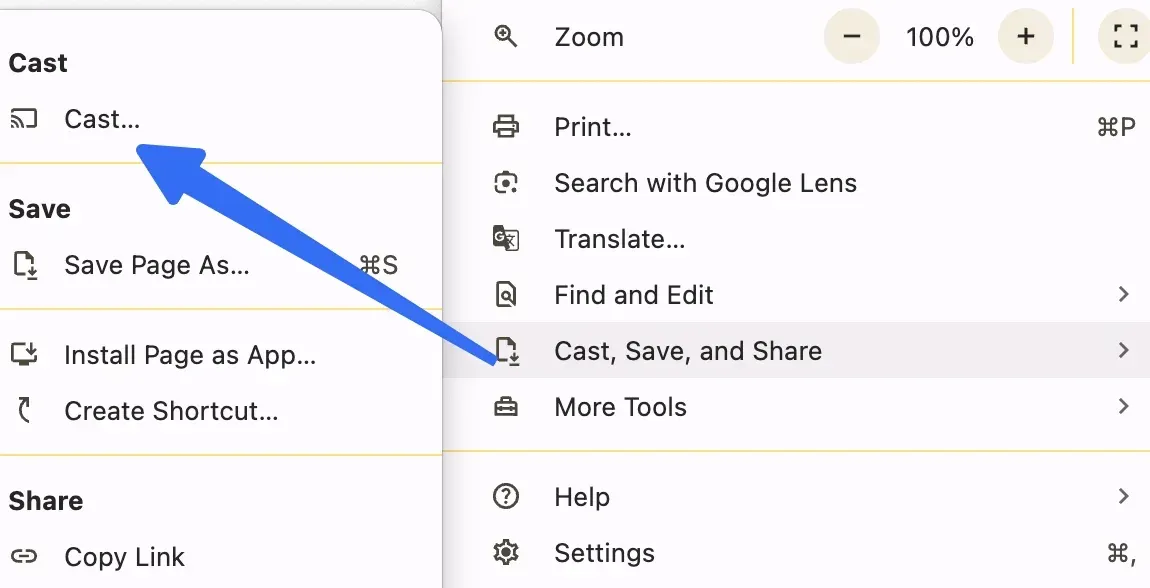This screenshot has height=588, width=1150.
Task: Click the printer icon beside Print
Action: [506, 127]
